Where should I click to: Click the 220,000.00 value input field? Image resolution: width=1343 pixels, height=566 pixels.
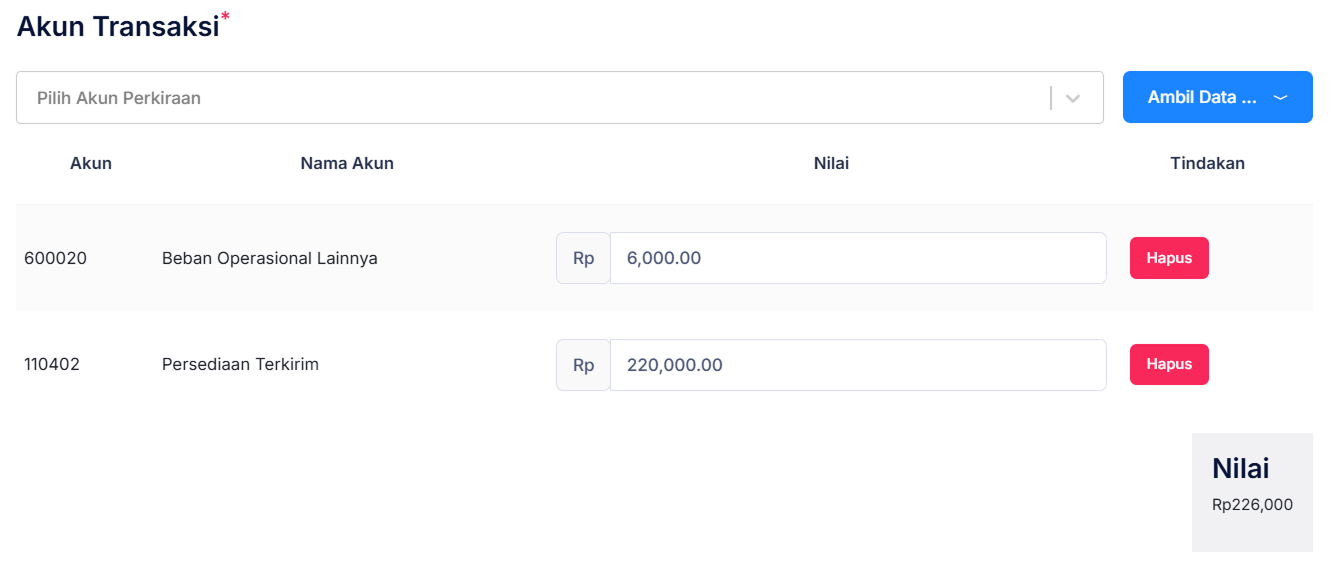point(857,365)
